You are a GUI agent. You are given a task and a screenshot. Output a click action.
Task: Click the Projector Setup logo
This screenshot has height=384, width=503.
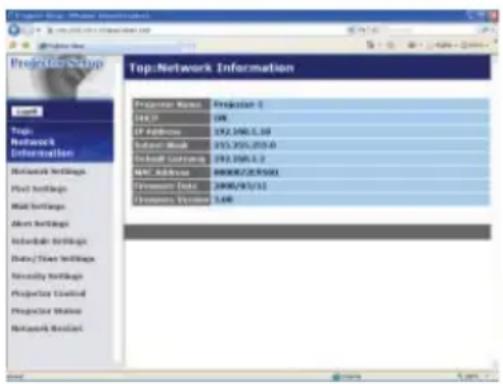57,63
